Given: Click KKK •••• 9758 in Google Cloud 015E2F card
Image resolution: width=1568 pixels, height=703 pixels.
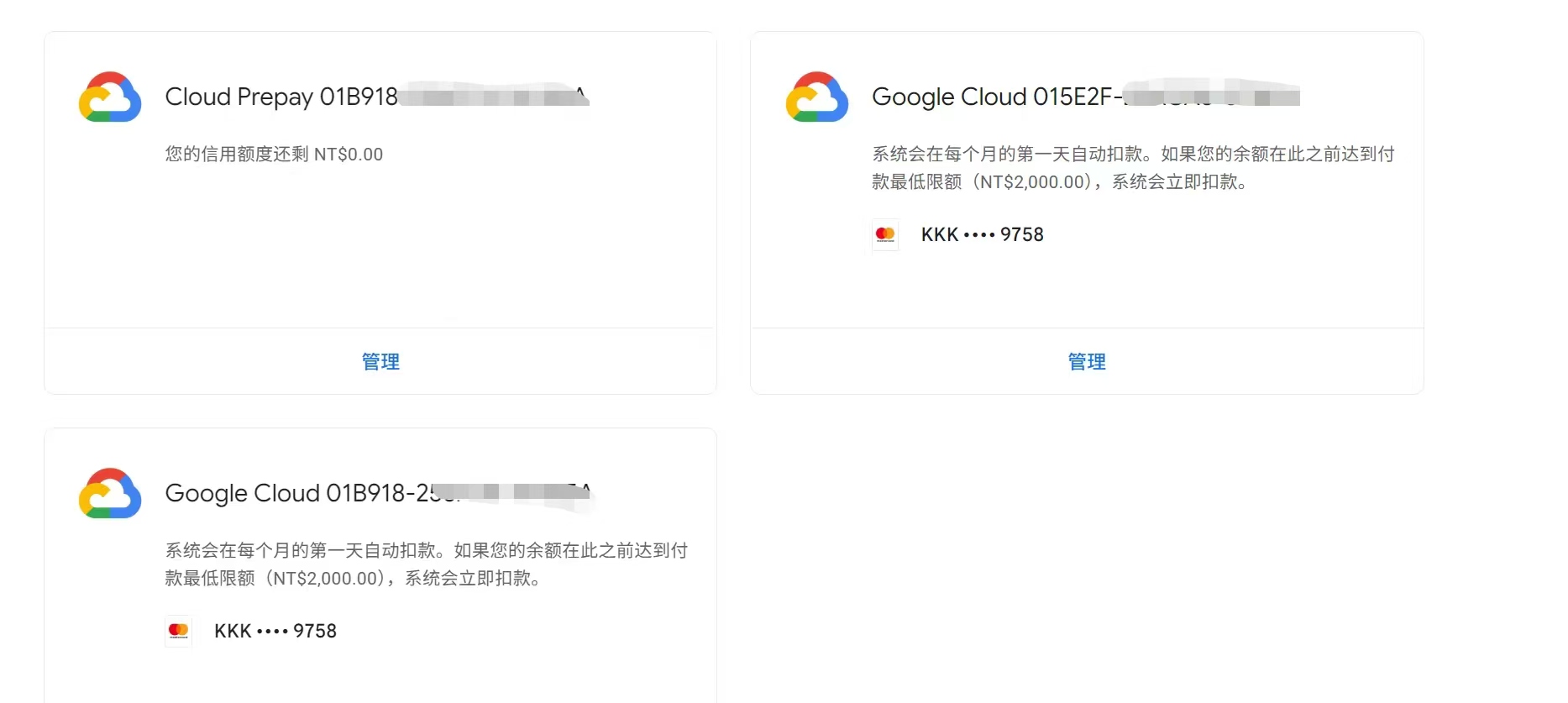Looking at the screenshot, I should (983, 235).
